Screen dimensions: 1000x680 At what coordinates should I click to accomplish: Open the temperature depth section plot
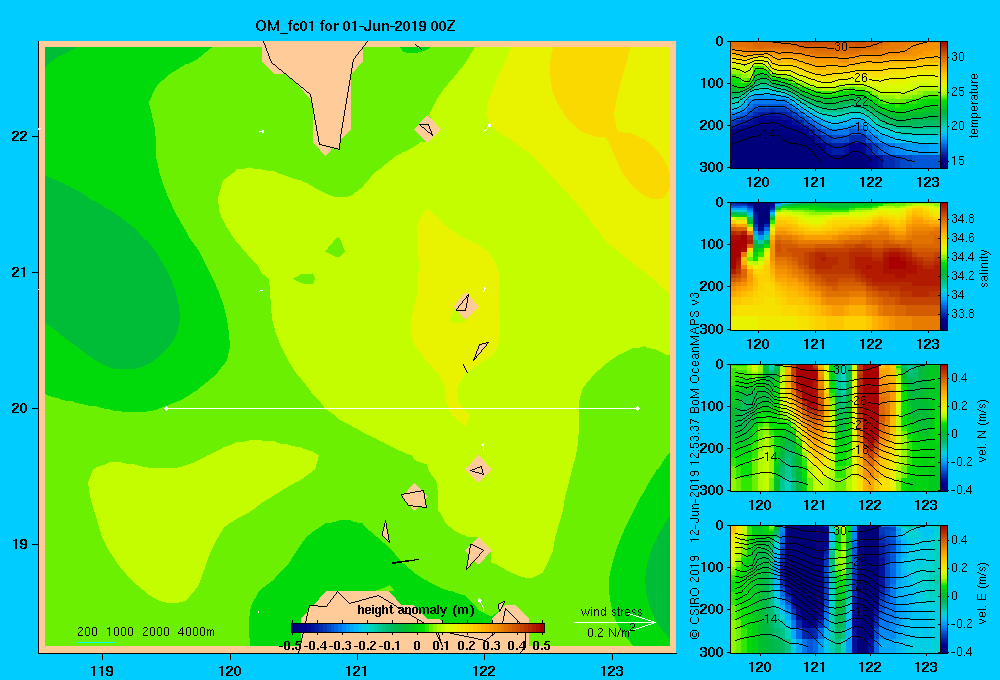[835, 105]
